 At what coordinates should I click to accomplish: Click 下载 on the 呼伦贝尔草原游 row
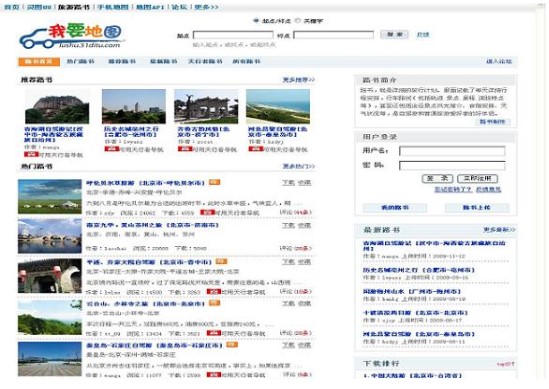(289, 183)
